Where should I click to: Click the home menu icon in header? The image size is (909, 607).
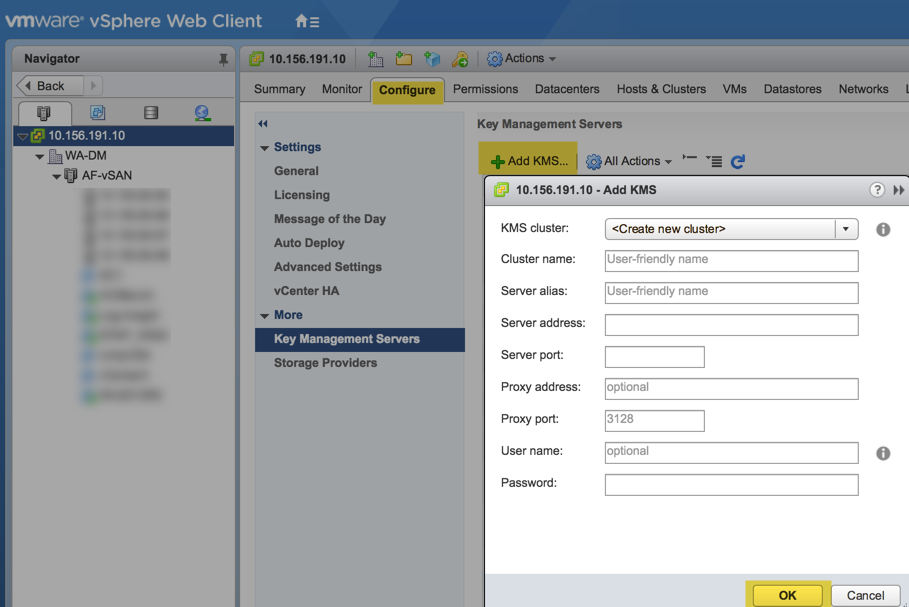click(306, 21)
